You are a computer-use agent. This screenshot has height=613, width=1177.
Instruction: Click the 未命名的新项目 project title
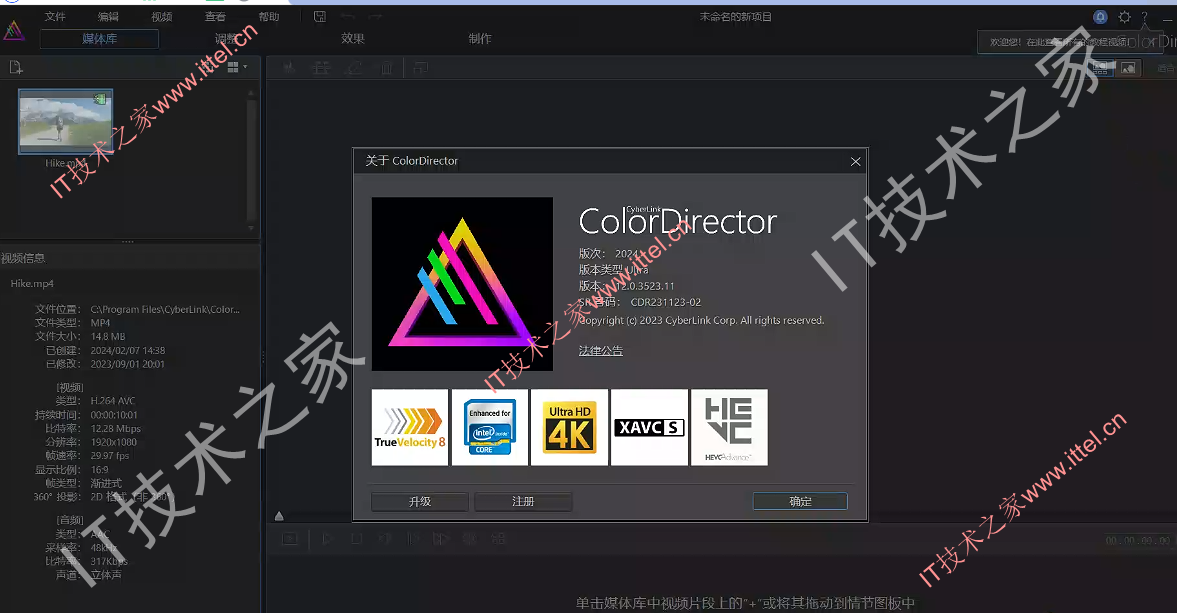[736, 17]
